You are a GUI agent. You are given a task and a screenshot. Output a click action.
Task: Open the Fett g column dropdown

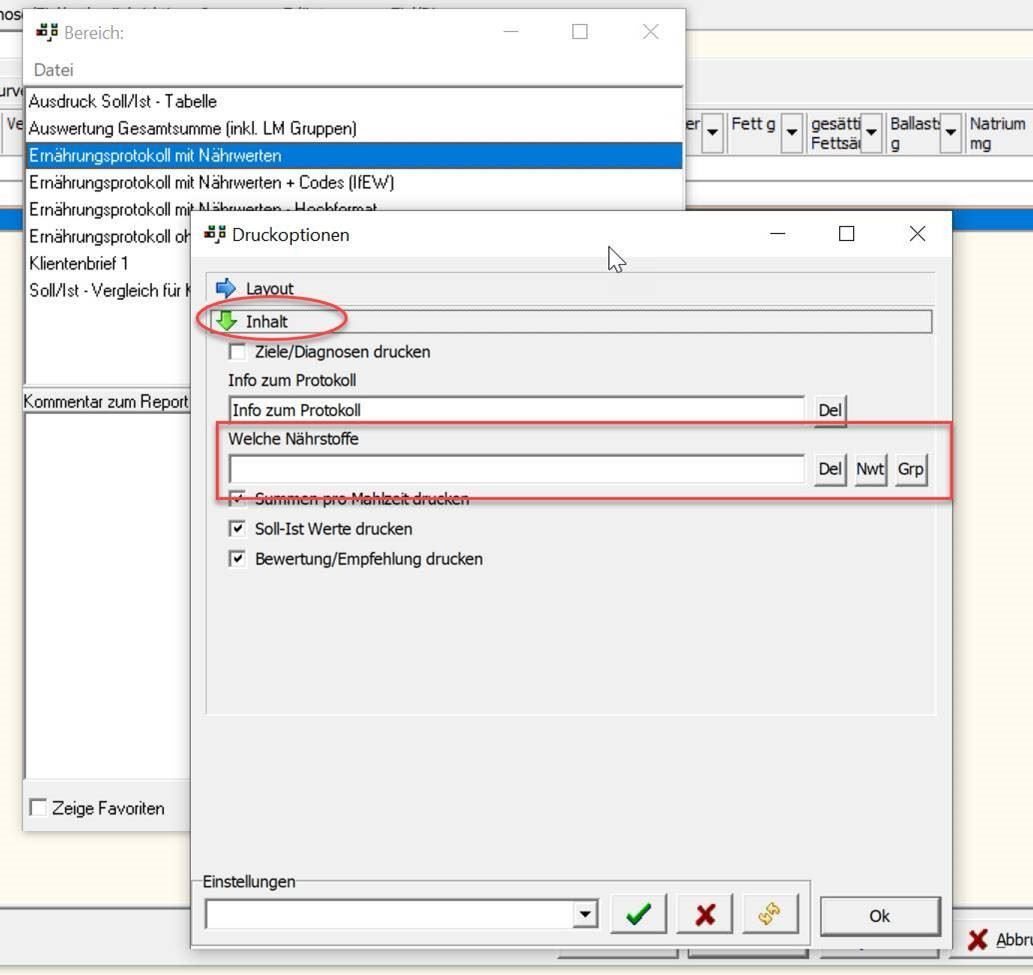click(792, 132)
